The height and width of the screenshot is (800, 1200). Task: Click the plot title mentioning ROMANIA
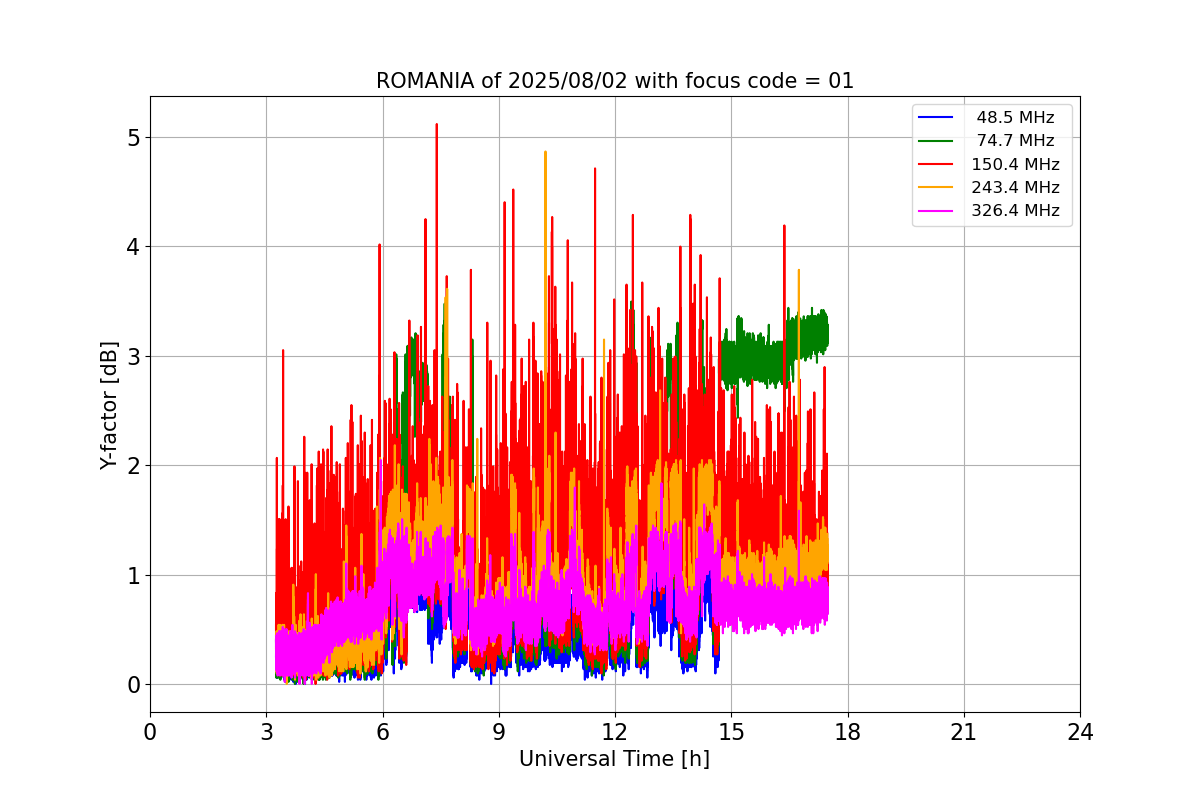point(614,81)
